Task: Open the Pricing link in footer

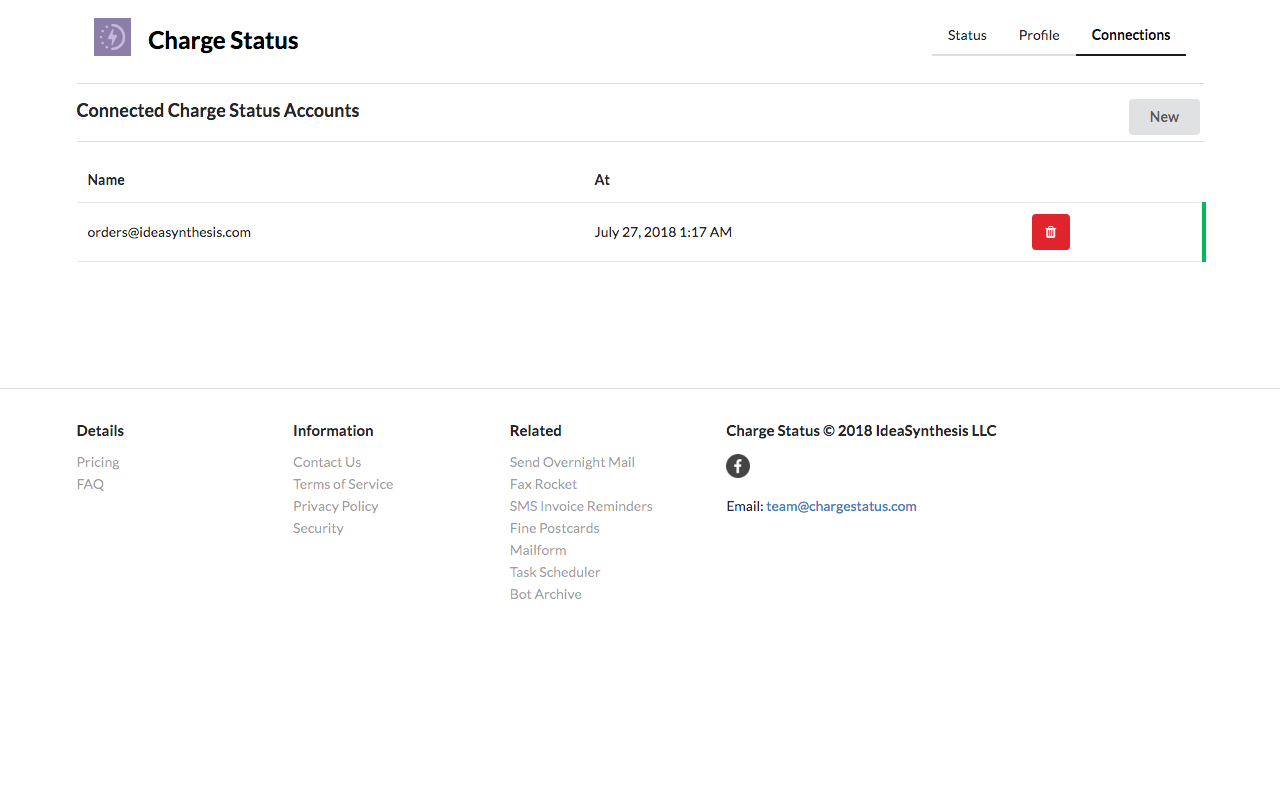Action: (x=98, y=462)
